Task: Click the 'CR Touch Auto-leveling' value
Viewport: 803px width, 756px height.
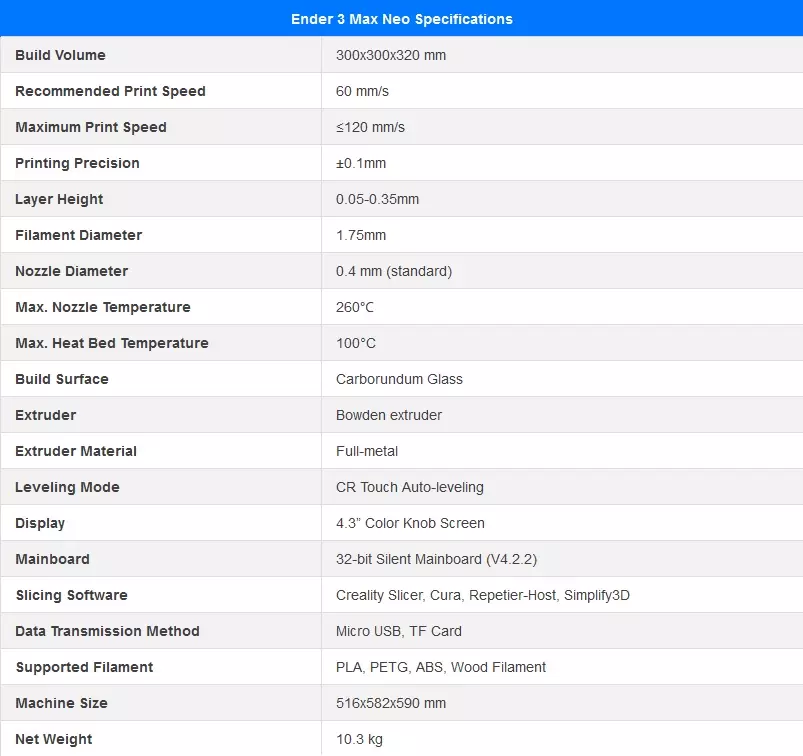Action: [x=410, y=487]
